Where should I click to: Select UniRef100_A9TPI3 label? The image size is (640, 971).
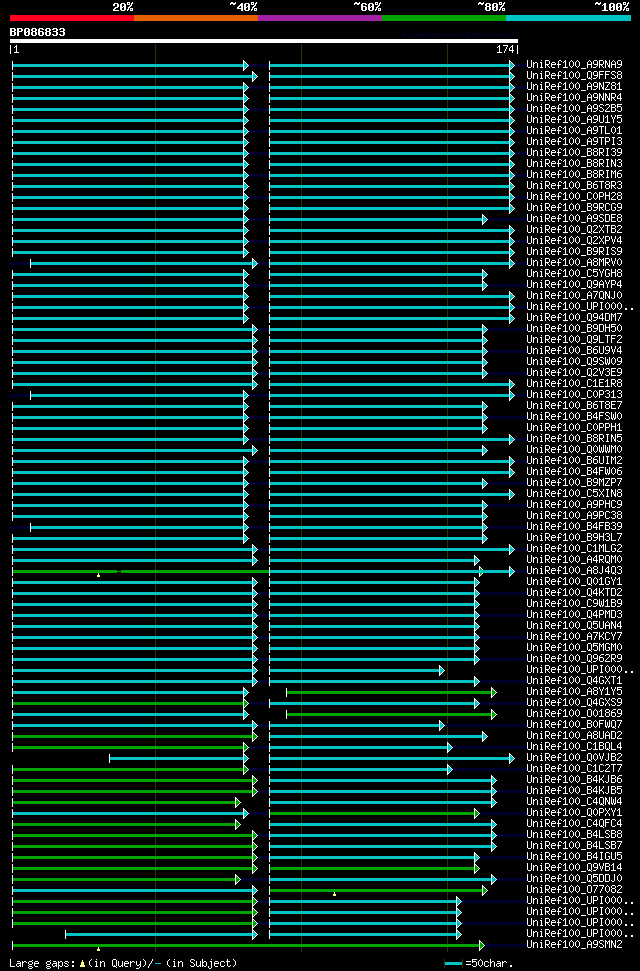click(x=574, y=142)
